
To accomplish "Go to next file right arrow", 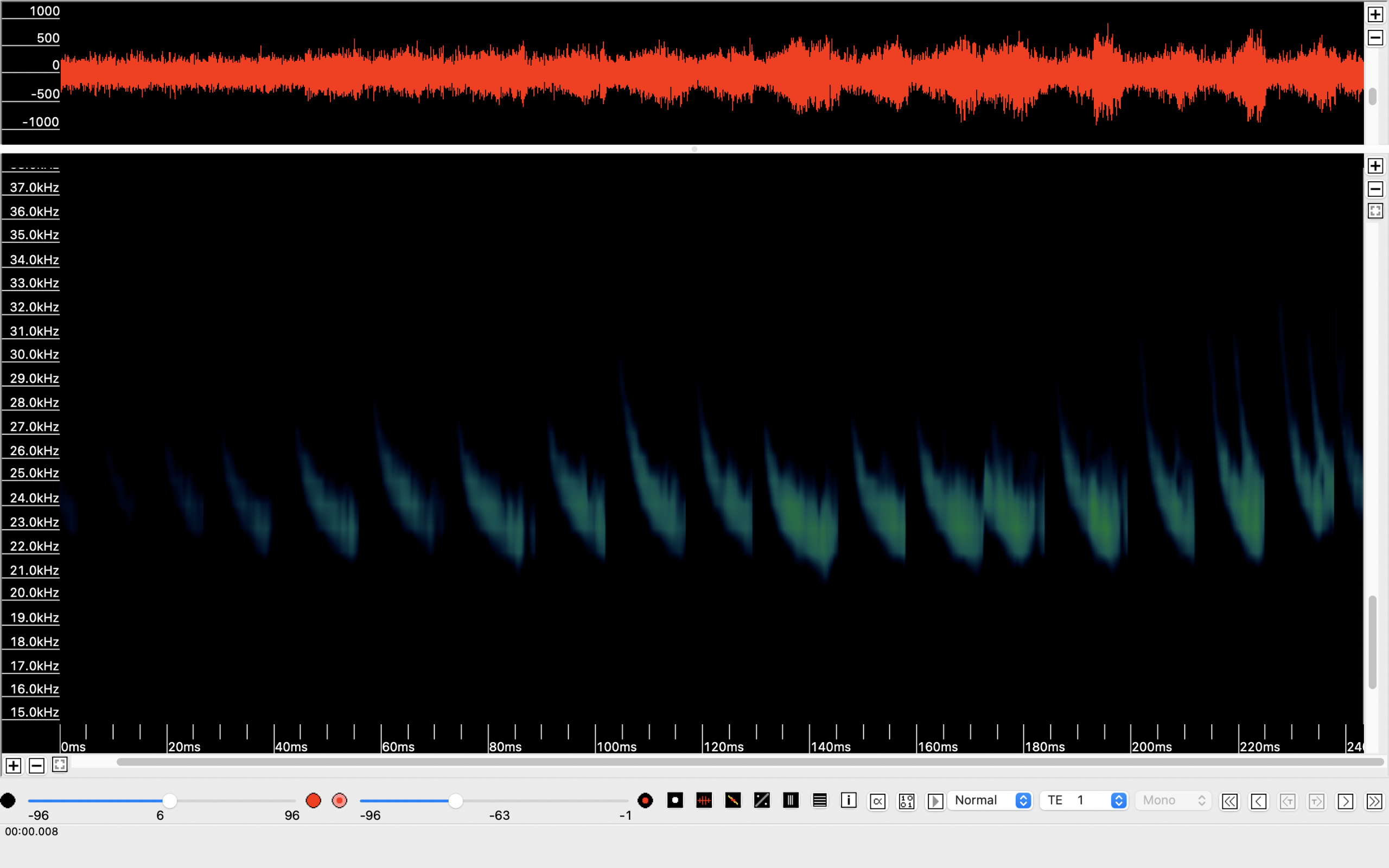I will coord(1345,801).
